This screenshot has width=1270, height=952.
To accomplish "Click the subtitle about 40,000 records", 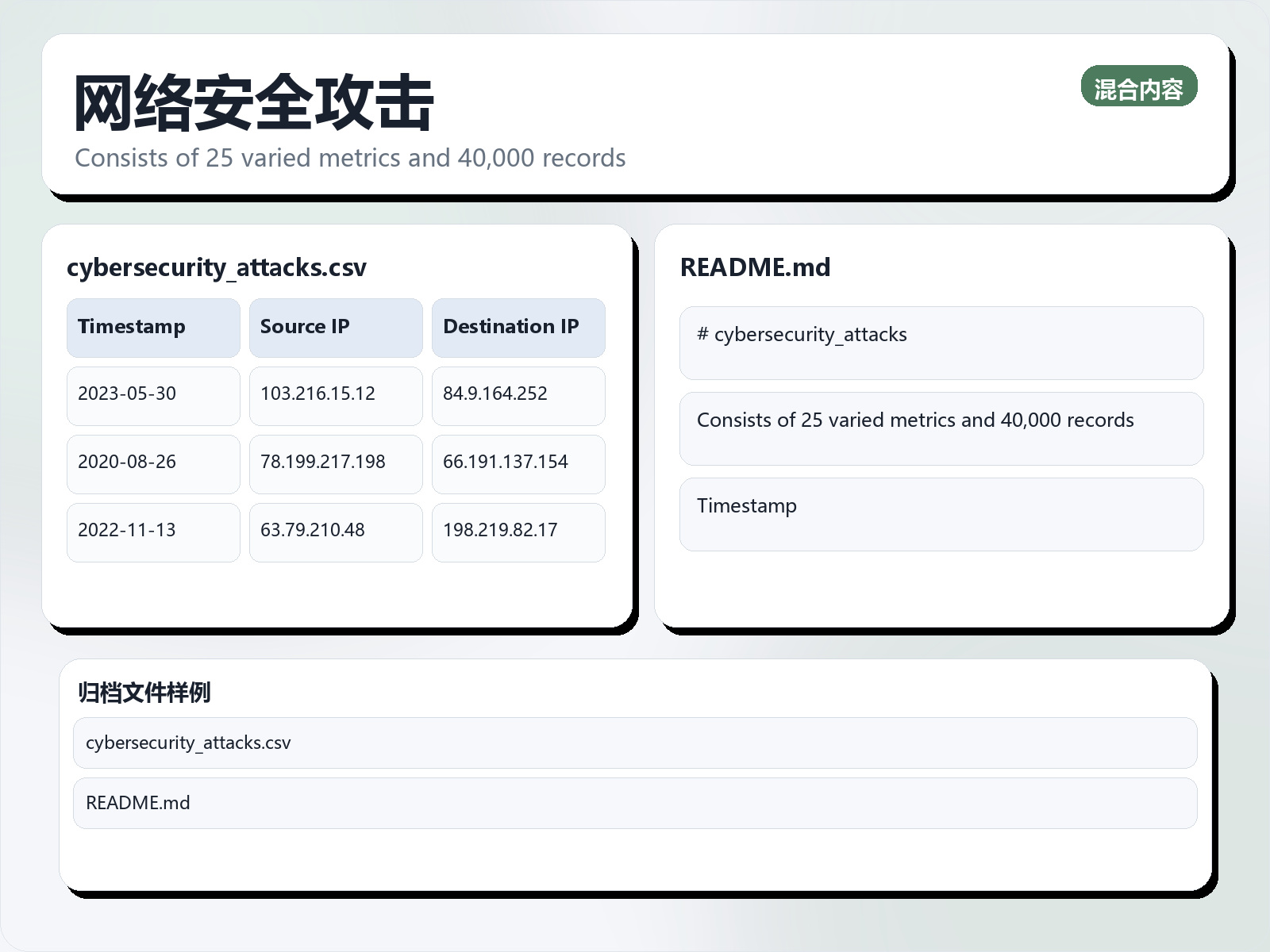I will tap(349, 158).
